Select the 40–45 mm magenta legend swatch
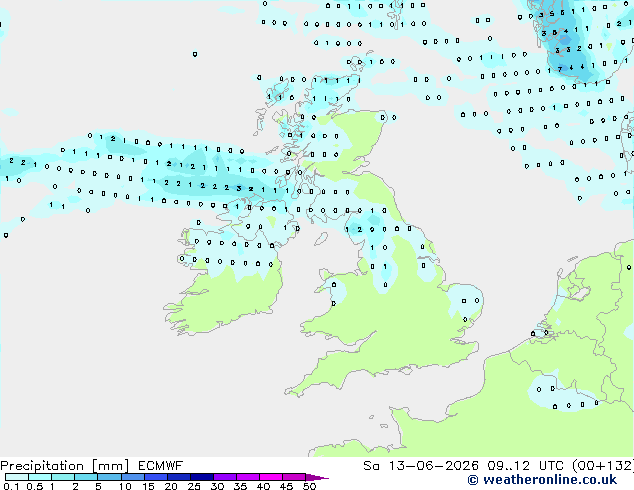The image size is (634, 490). coord(271,477)
